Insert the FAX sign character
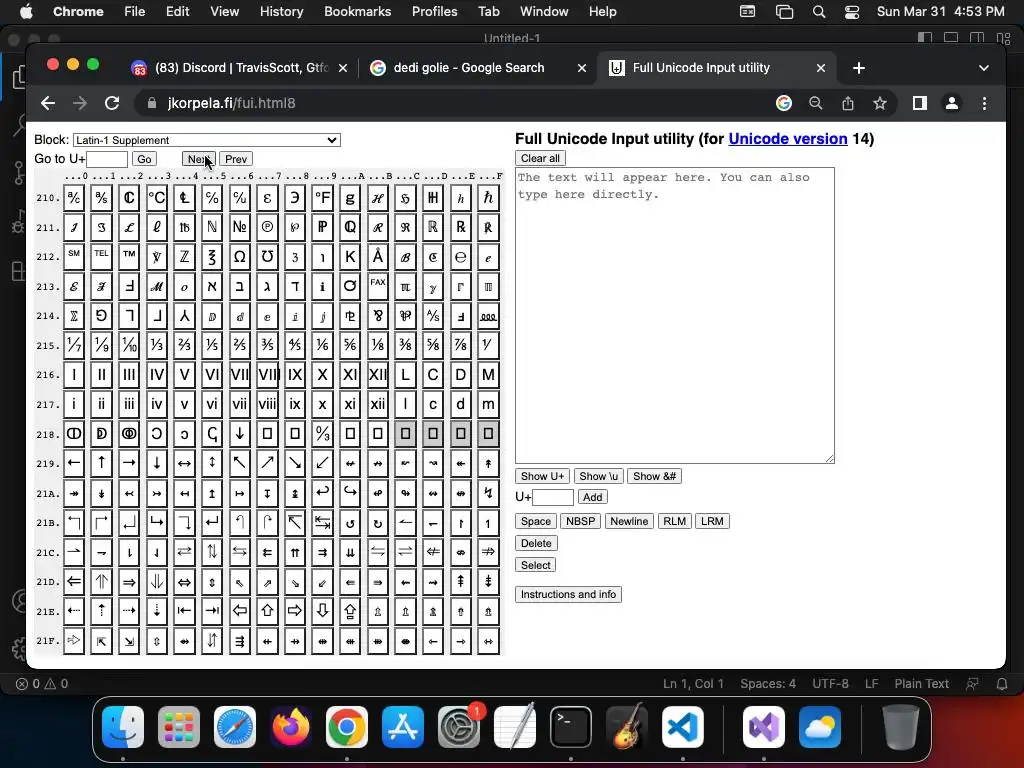The image size is (1024, 768). pos(377,286)
